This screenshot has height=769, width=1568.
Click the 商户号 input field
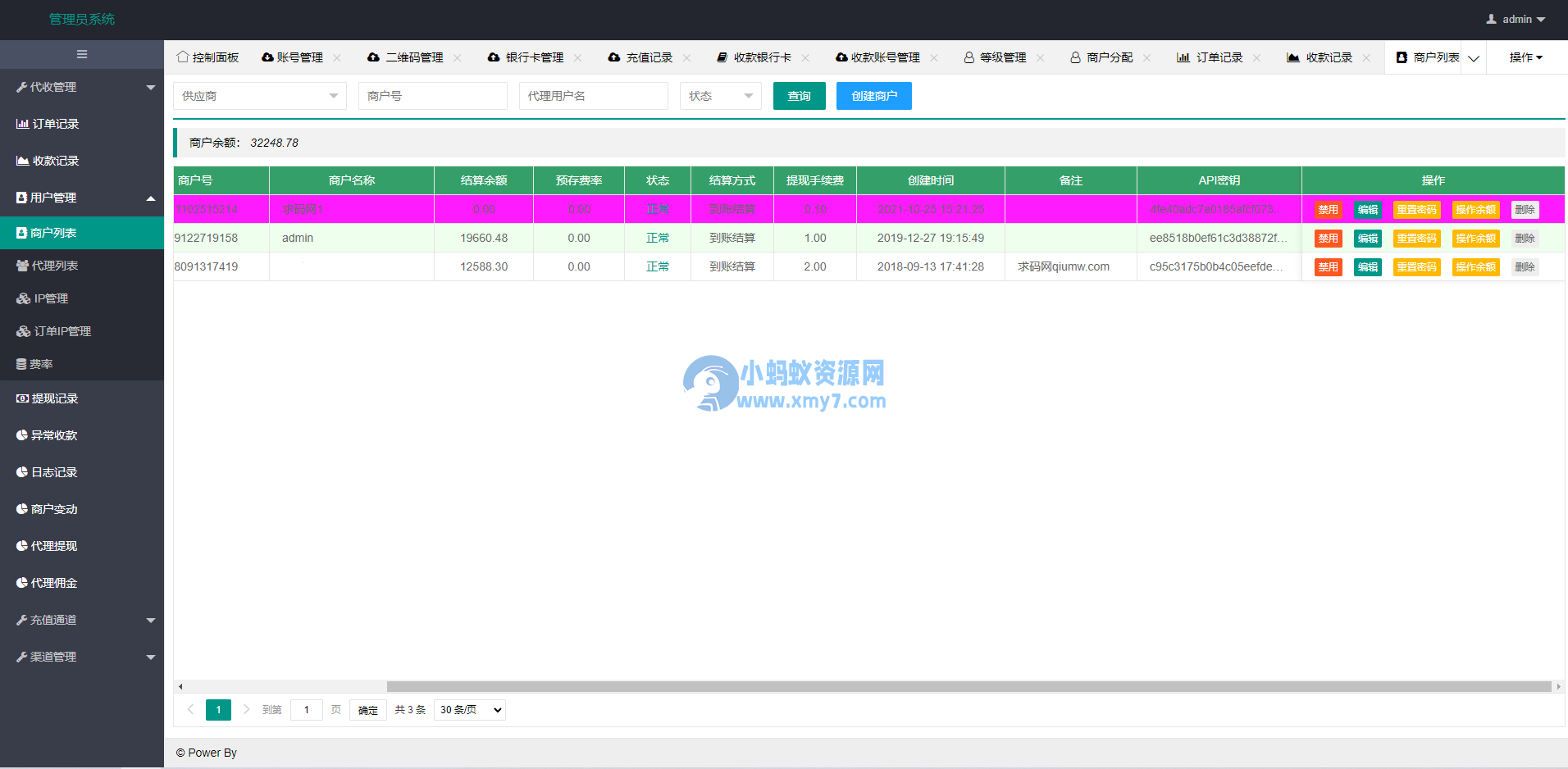(x=432, y=96)
